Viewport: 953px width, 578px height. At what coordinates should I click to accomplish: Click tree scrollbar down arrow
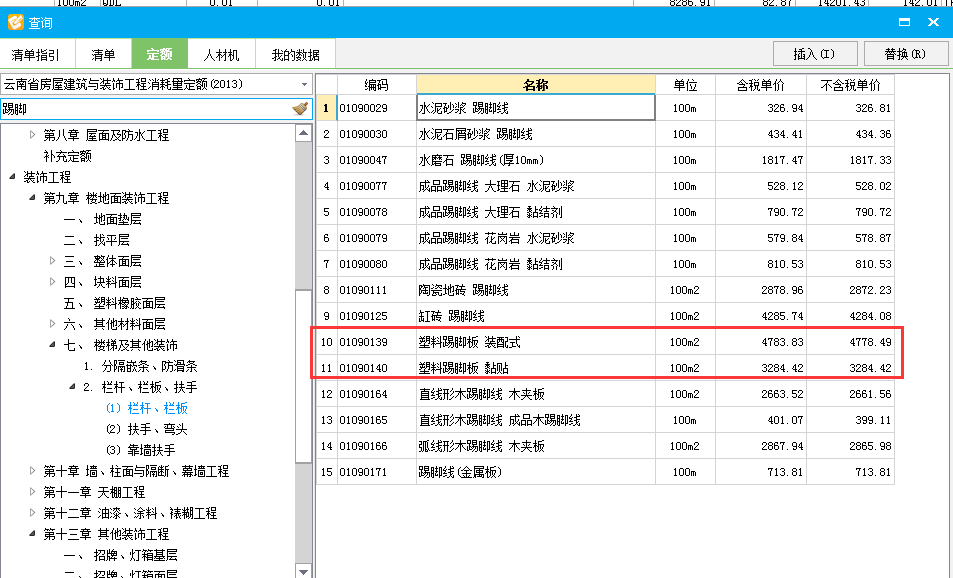[303, 571]
